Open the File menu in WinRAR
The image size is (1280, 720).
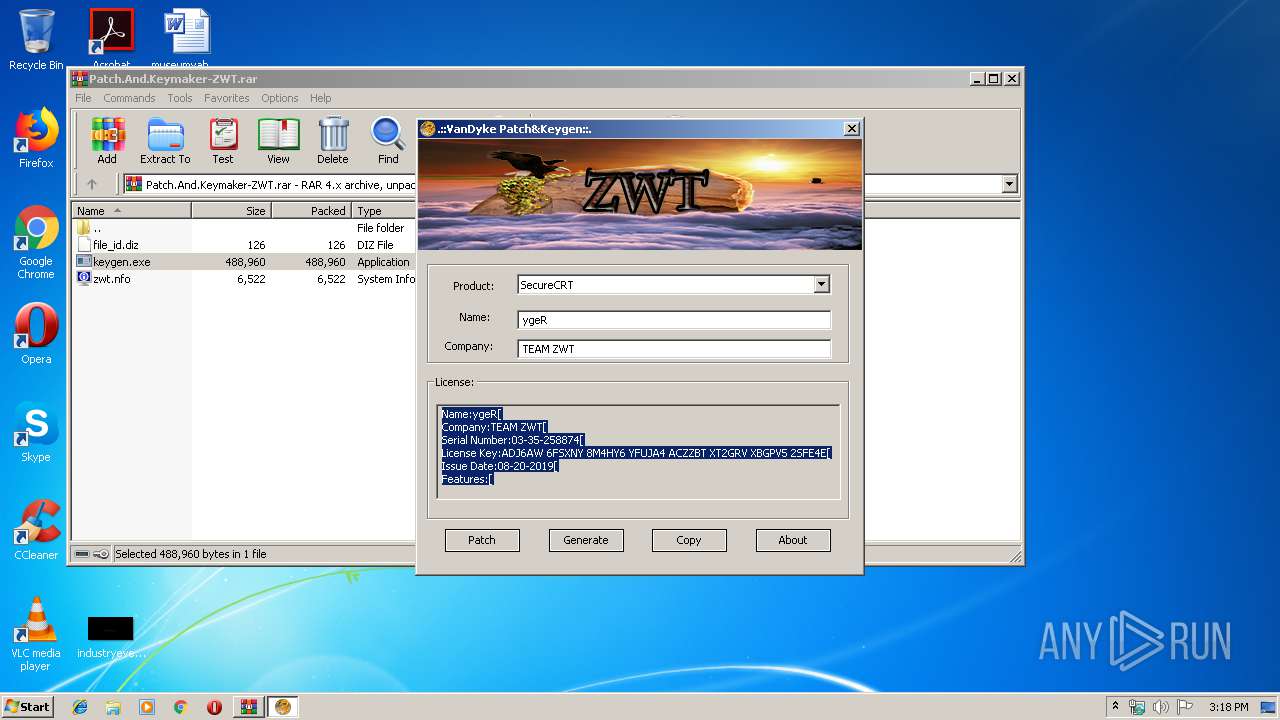[x=83, y=98]
